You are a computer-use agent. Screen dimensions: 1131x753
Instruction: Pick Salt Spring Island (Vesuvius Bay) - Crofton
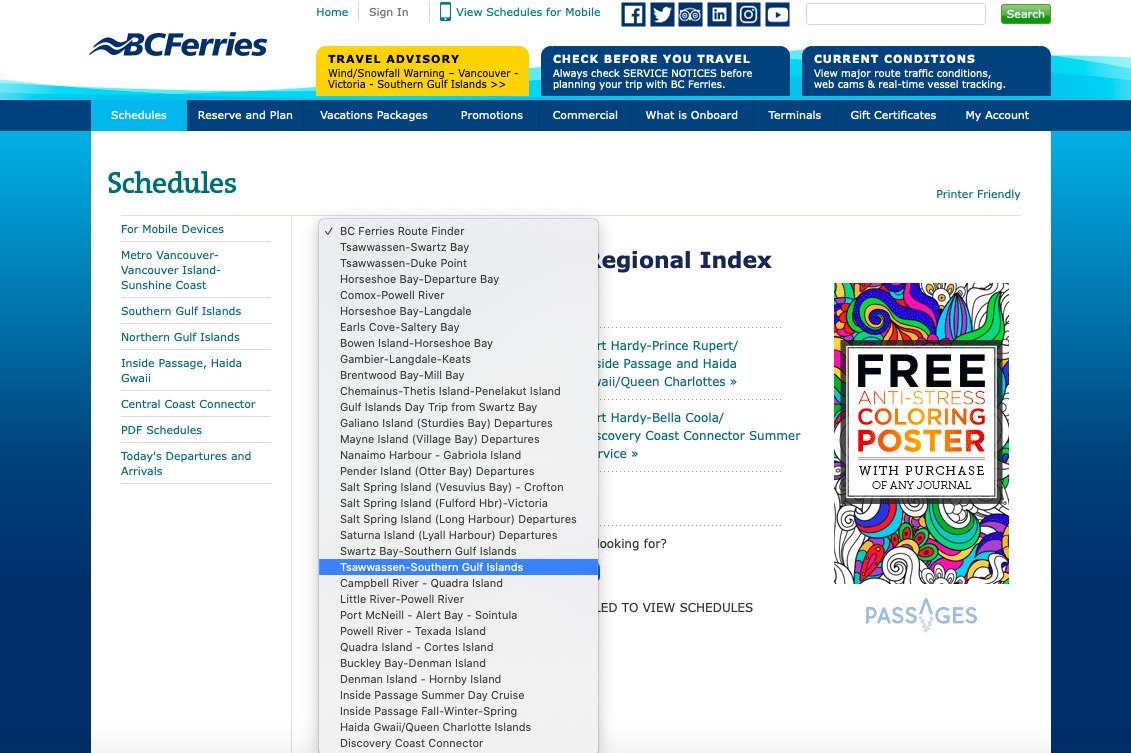pyautogui.click(x=459, y=488)
